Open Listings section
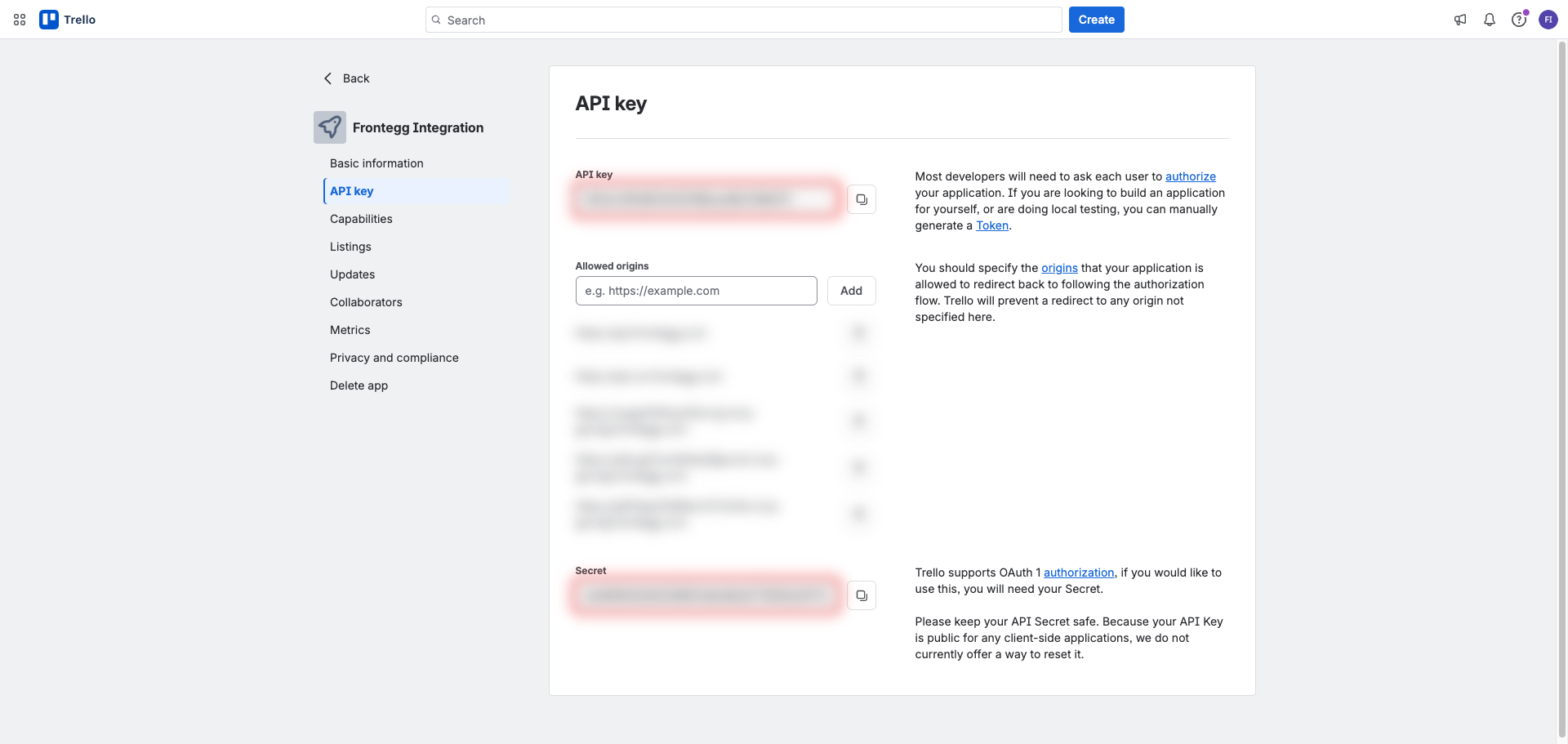Viewport: 1568px width, 744px height. [x=416, y=247]
